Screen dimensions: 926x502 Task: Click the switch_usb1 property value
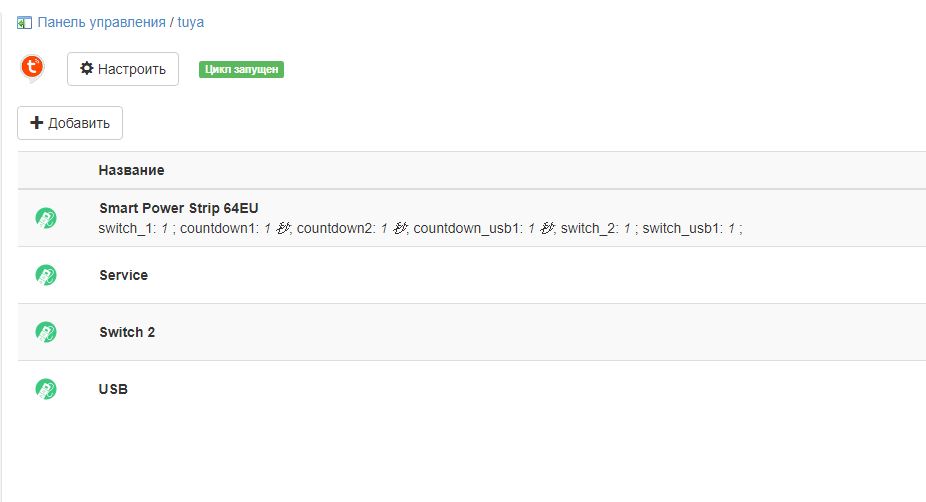(x=731, y=229)
